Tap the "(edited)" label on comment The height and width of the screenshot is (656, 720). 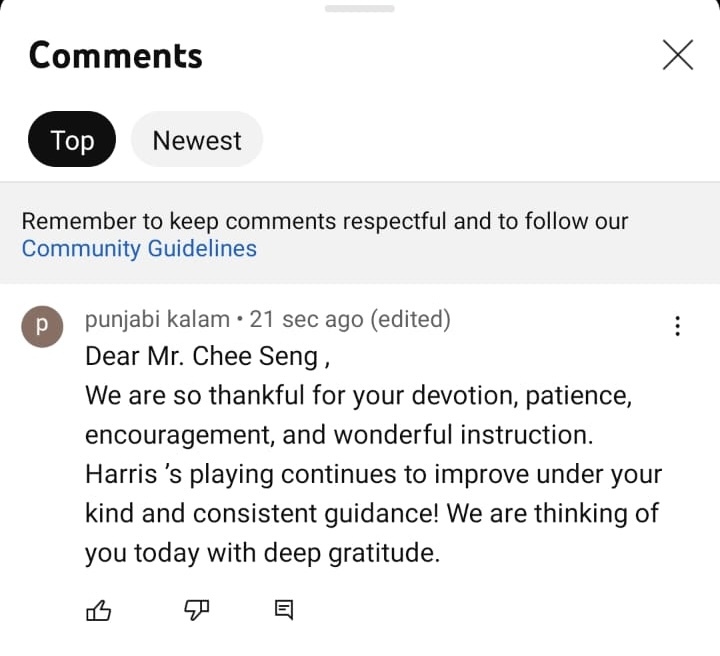(410, 319)
